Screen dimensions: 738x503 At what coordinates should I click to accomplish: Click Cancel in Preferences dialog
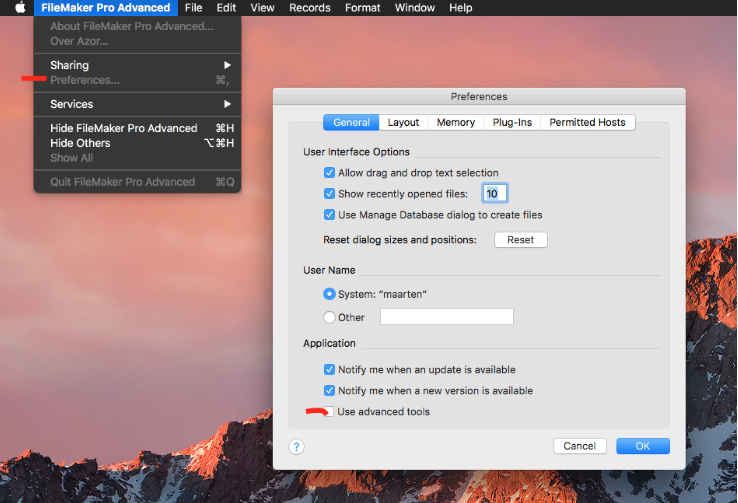coord(579,446)
